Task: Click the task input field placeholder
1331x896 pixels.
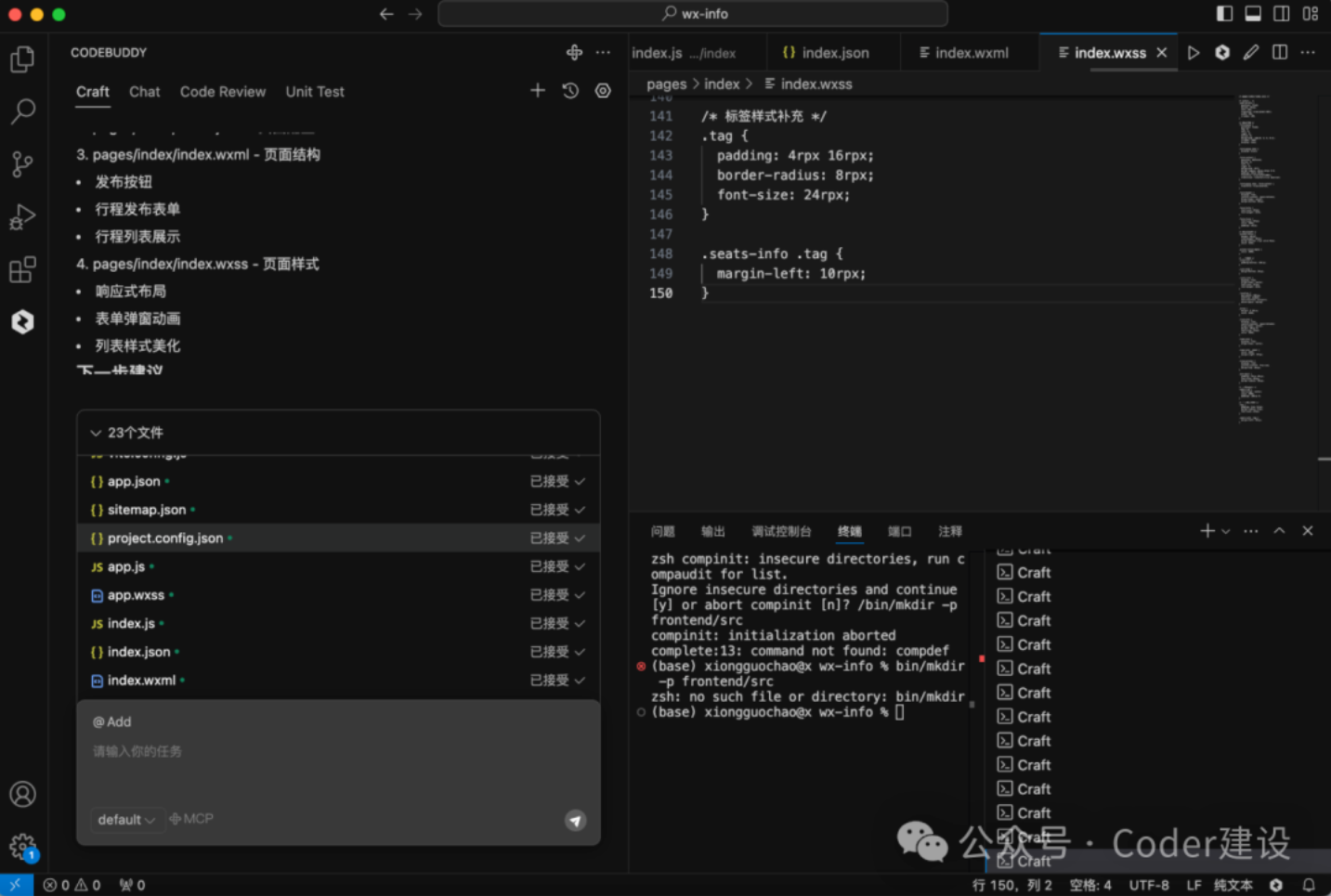Action: [137, 751]
